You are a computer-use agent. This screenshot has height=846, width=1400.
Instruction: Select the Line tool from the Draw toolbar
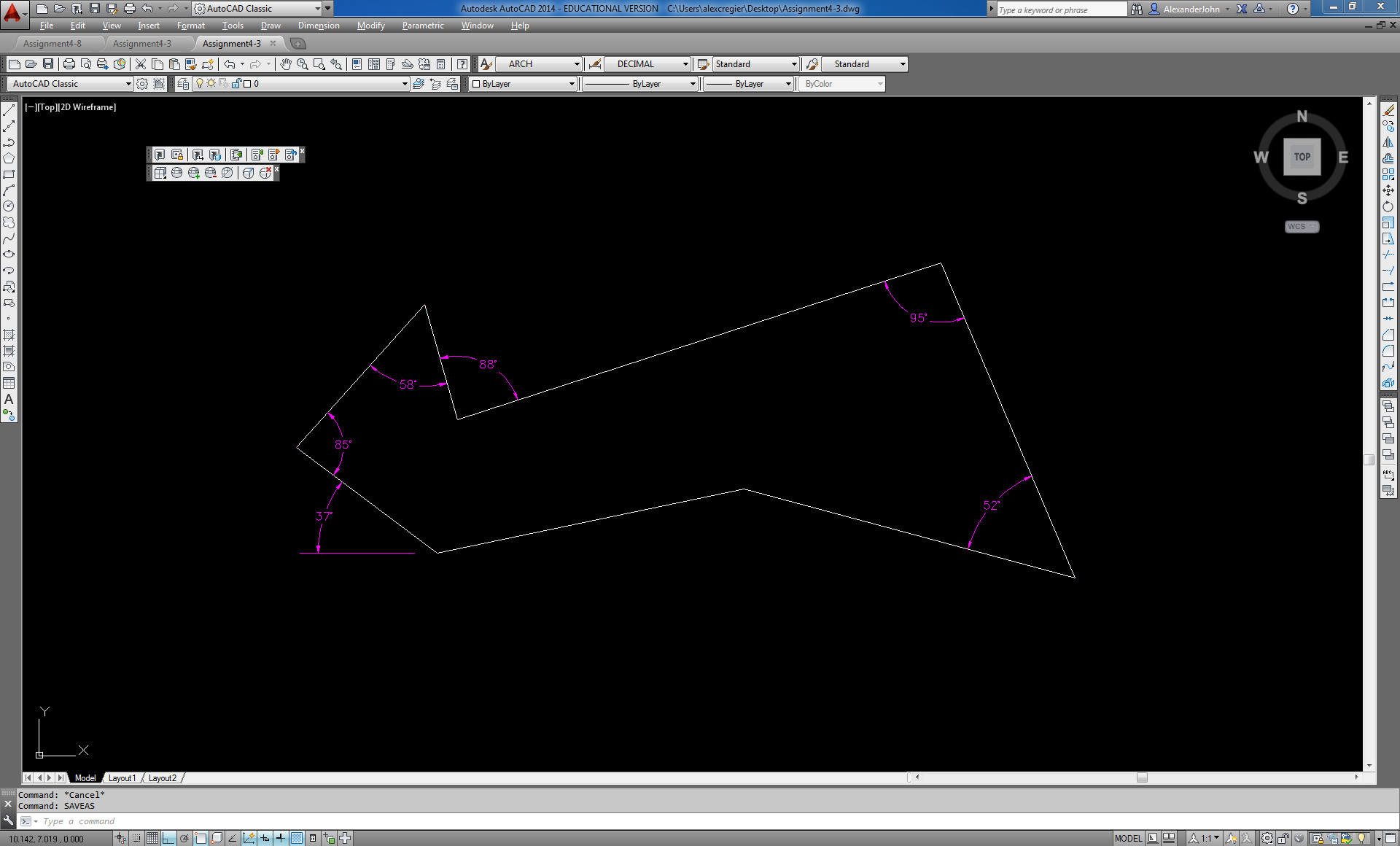9,111
